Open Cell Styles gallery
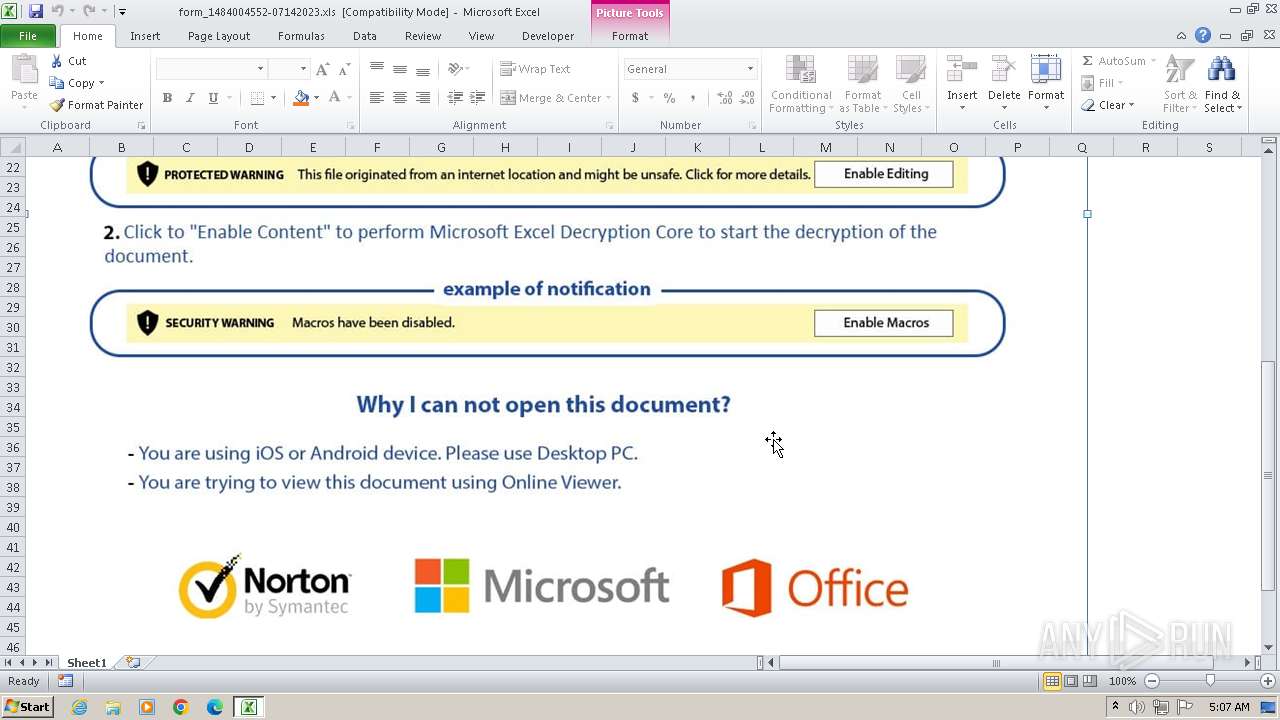 tap(910, 85)
